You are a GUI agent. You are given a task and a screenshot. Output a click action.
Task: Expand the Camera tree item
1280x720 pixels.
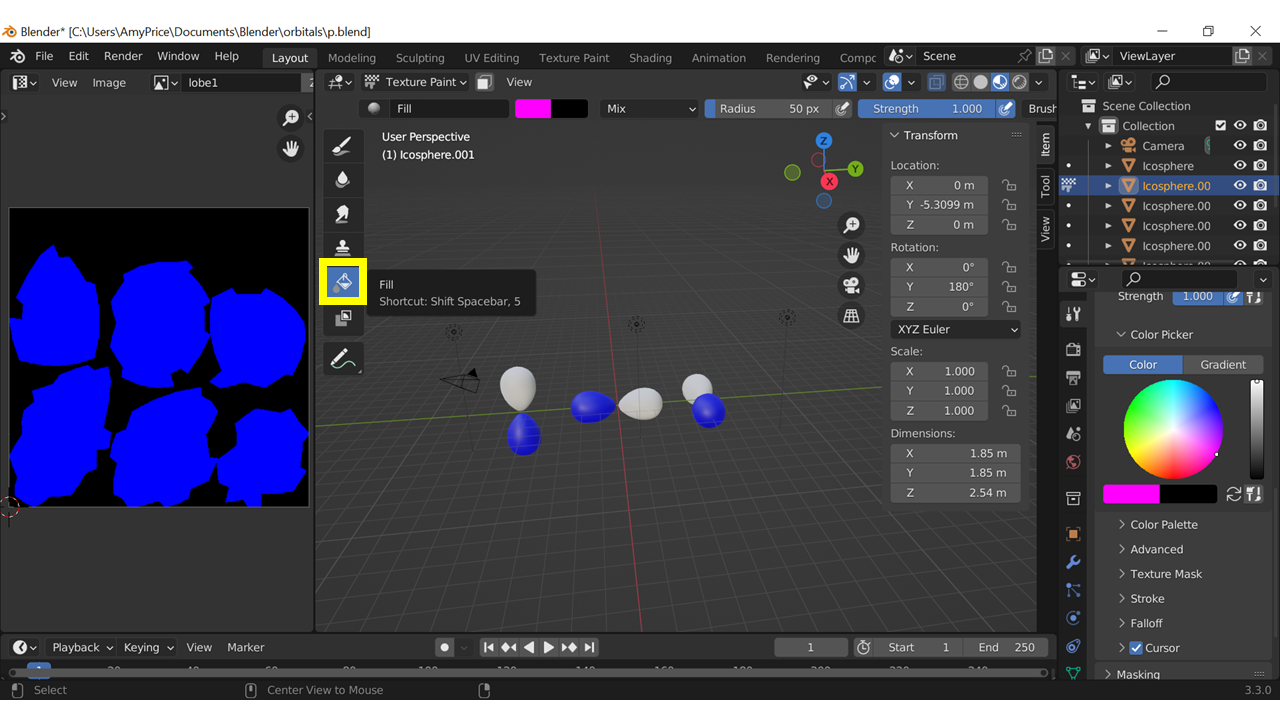click(1108, 146)
